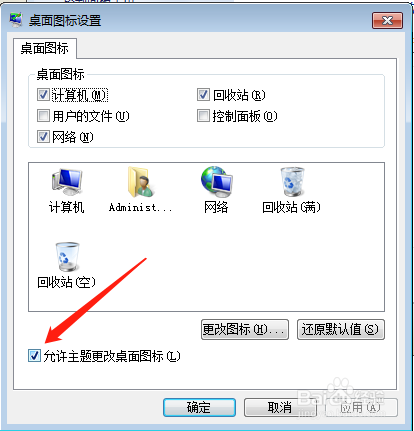Enable the 用户的文件(U) checkbox
The image size is (414, 431).
pos(43,116)
